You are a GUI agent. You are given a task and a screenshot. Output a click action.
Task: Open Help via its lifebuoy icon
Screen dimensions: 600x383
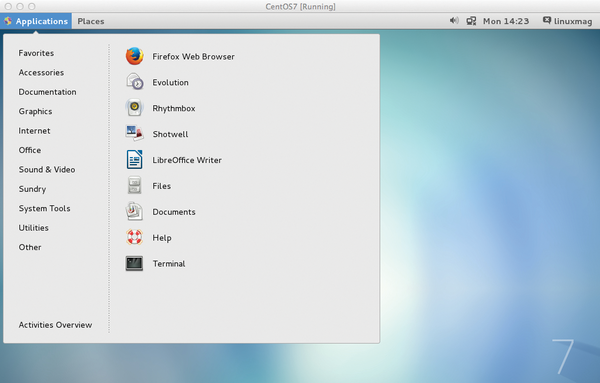click(134, 237)
